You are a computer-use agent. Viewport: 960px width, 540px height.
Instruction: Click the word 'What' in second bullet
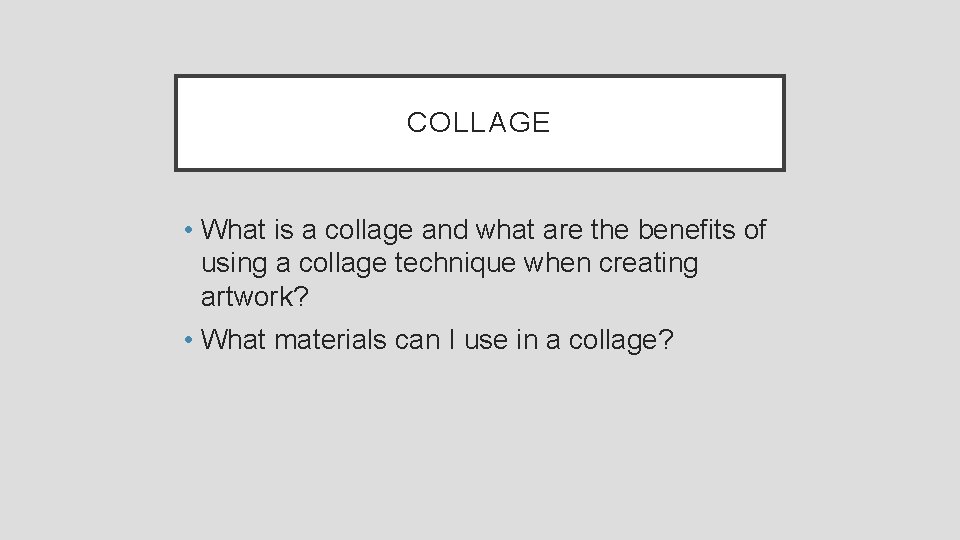coord(233,340)
